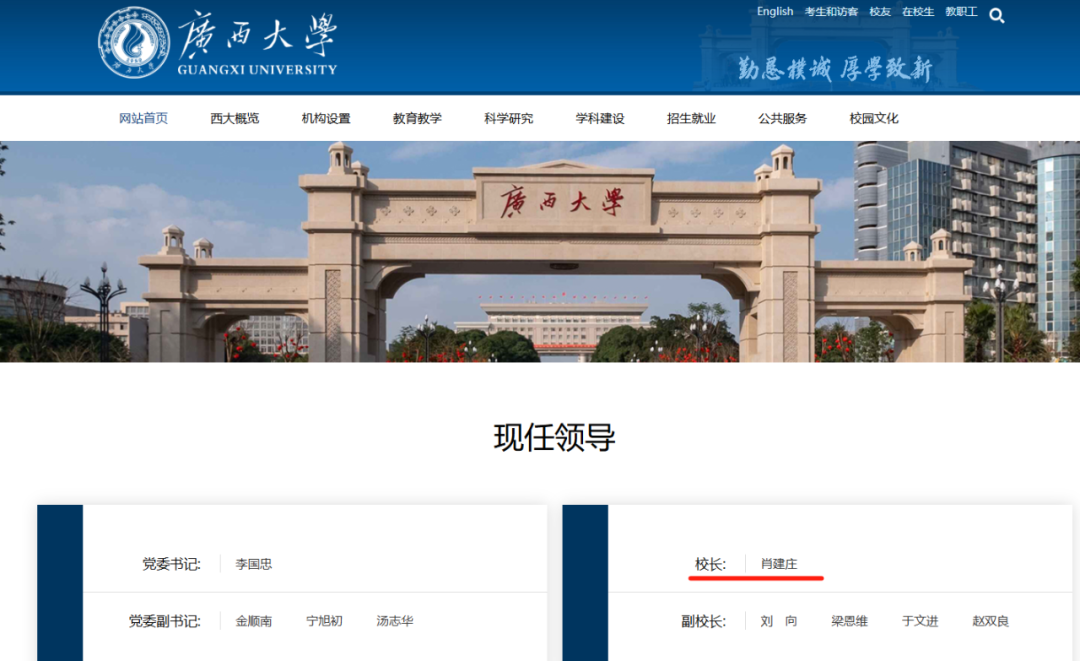Switch language via English link
This screenshot has width=1080, height=661.
(x=774, y=12)
